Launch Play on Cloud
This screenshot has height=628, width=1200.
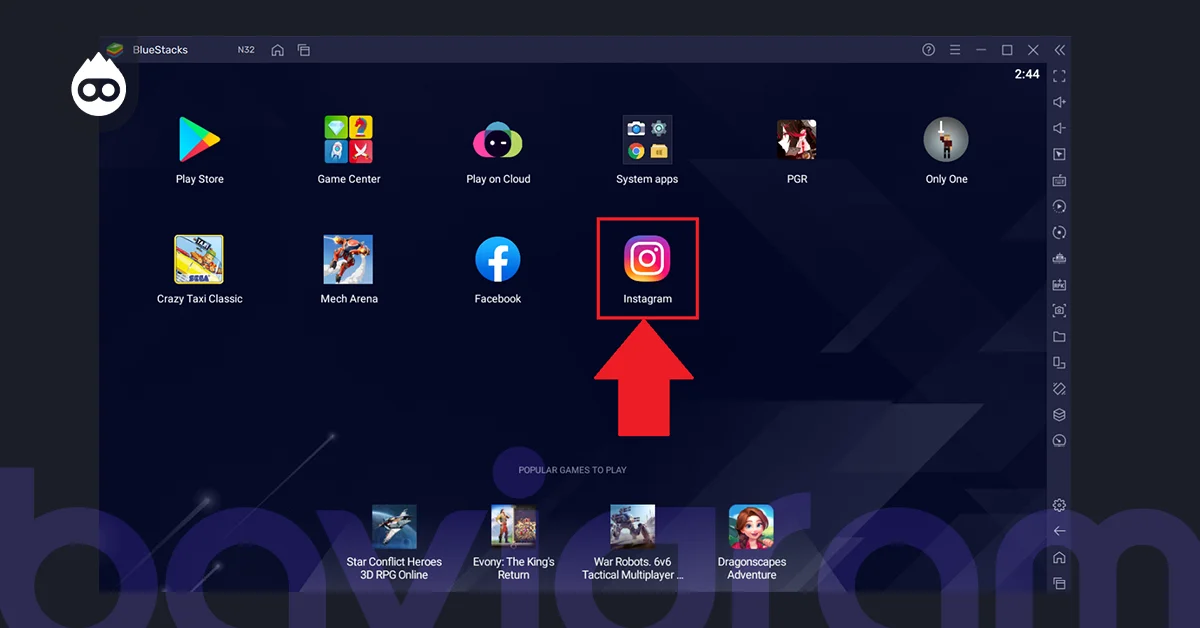click(x=498, y=140)
